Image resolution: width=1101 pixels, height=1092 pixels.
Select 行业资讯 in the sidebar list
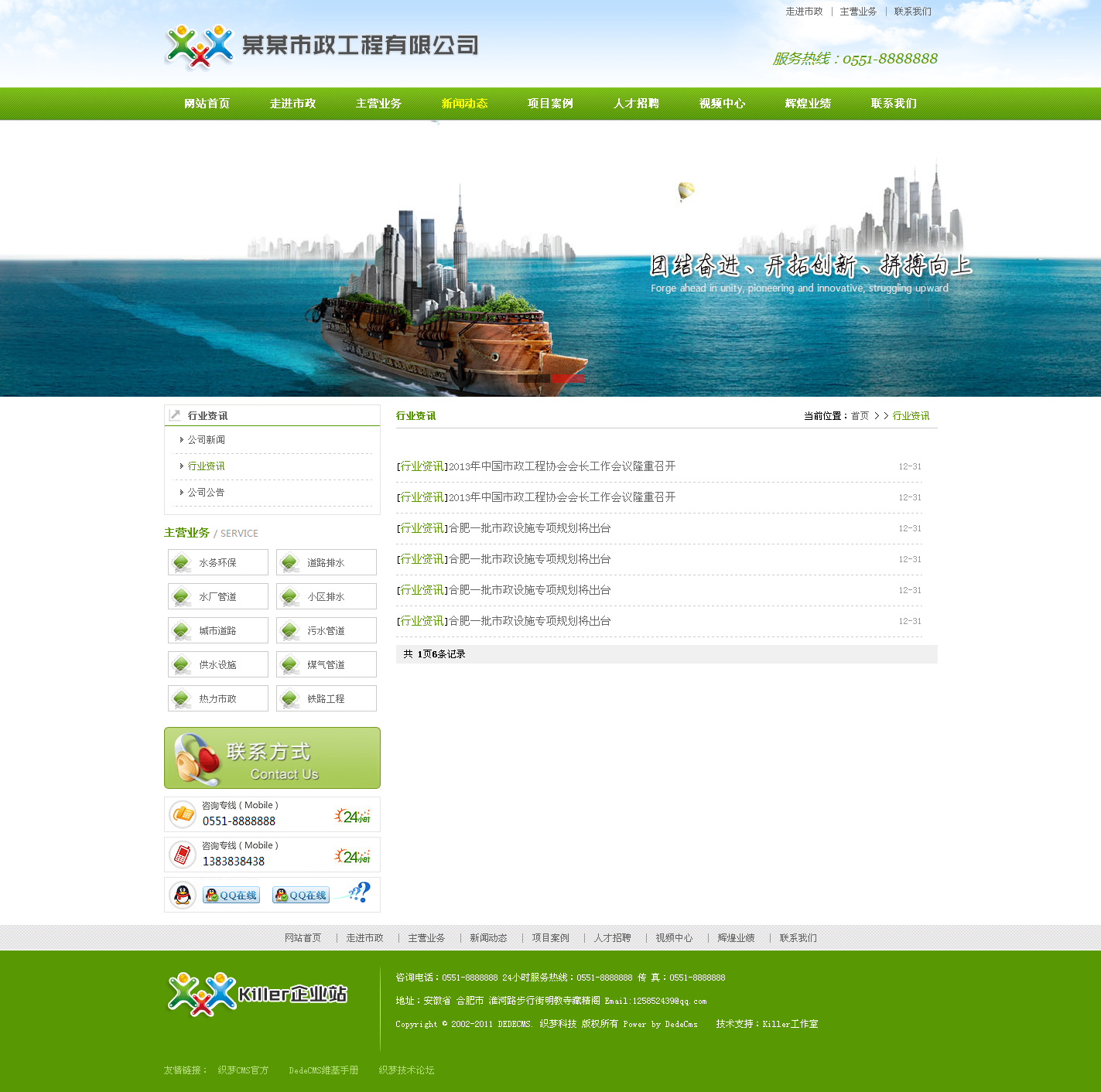tap(206, 466)
